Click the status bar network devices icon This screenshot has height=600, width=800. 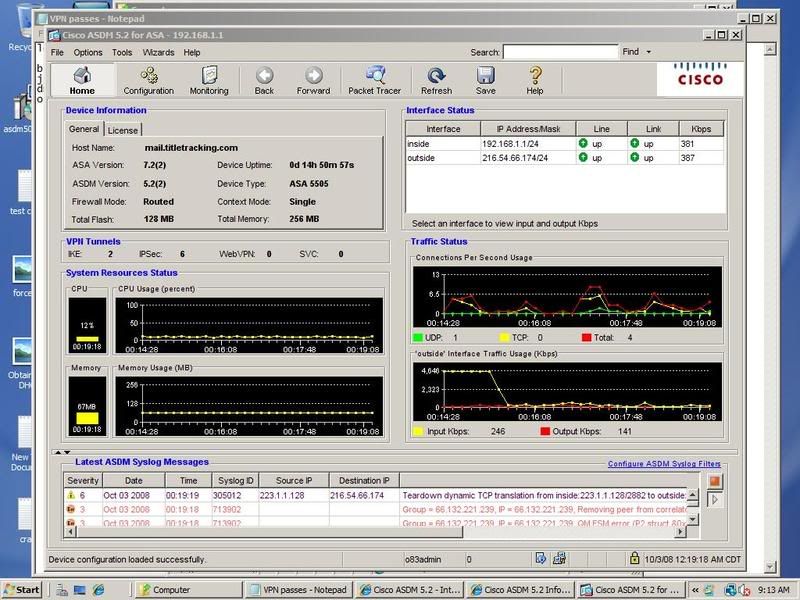coord(559,559)
